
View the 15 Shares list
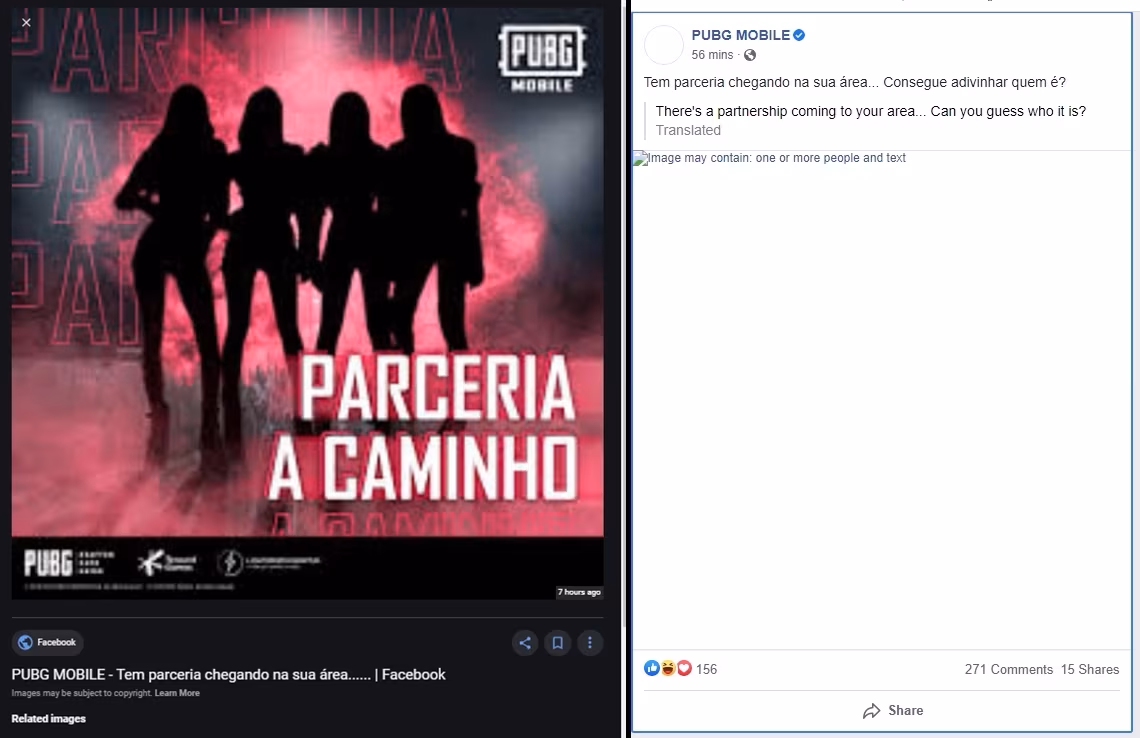coord(1090,669)
